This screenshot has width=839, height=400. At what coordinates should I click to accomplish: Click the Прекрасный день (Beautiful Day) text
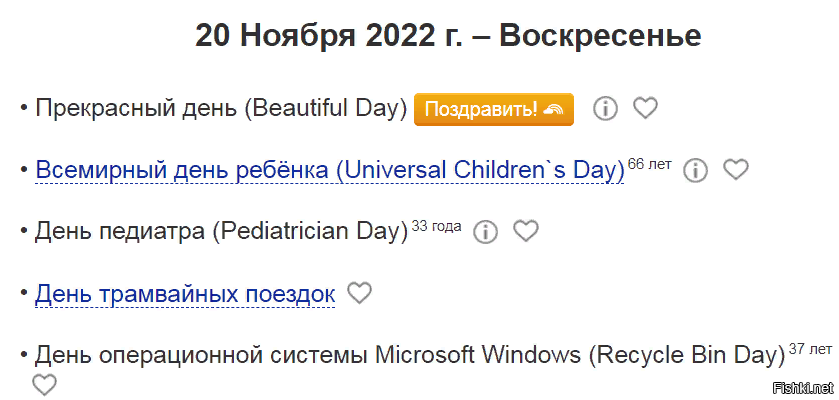point(220,108)
